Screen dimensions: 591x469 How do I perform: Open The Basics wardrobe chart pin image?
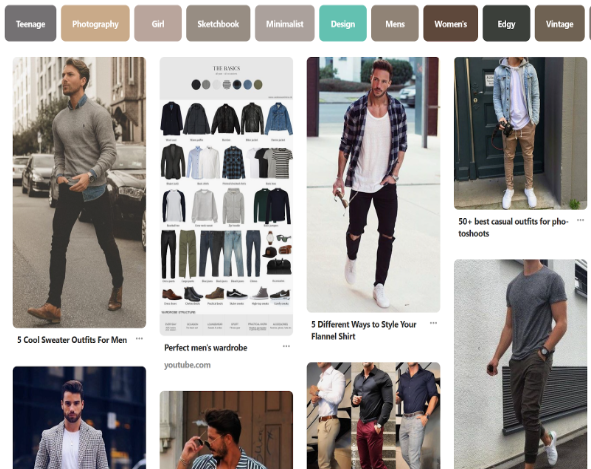226,196
